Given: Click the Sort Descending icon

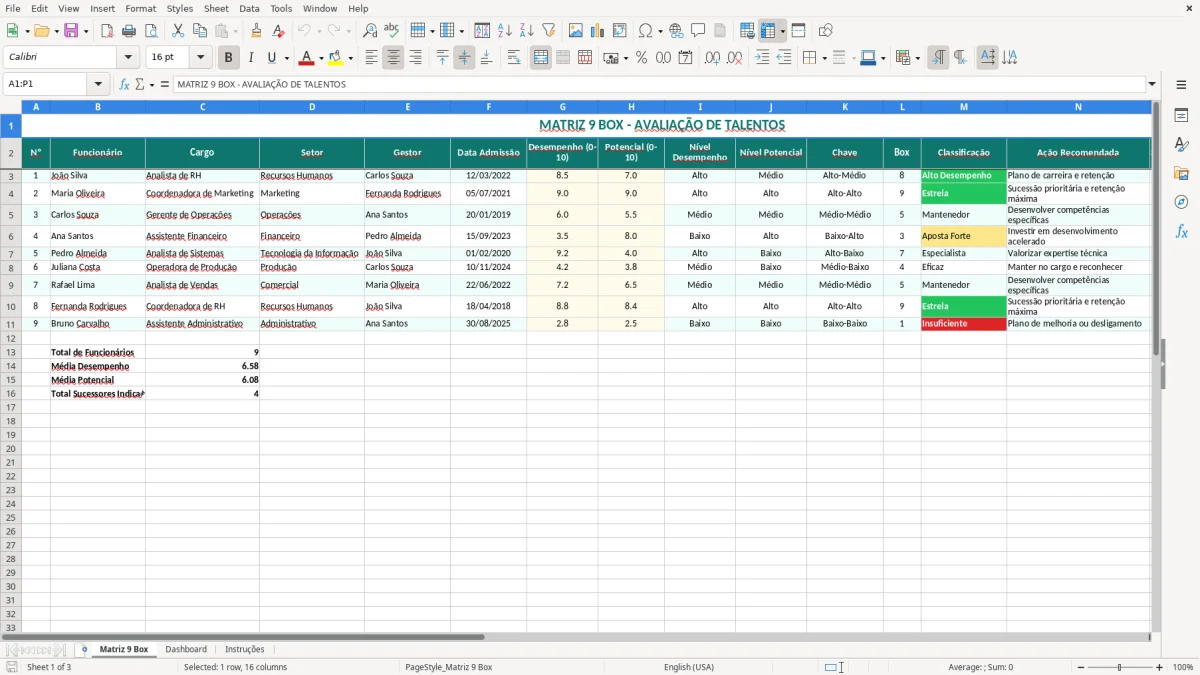Looking at the screenshot, I should coord(526,31).
